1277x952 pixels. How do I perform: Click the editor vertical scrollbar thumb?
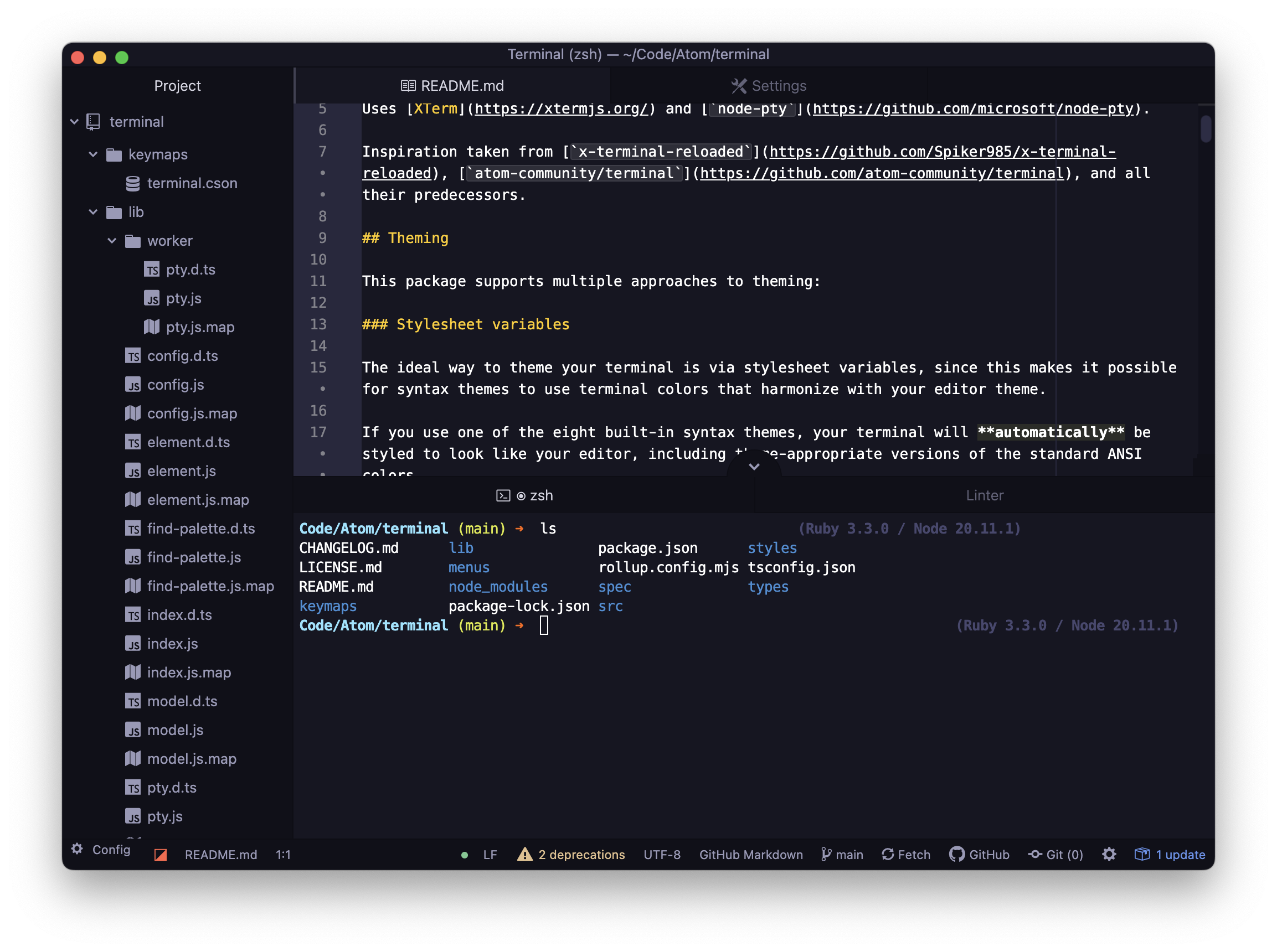1206,128
